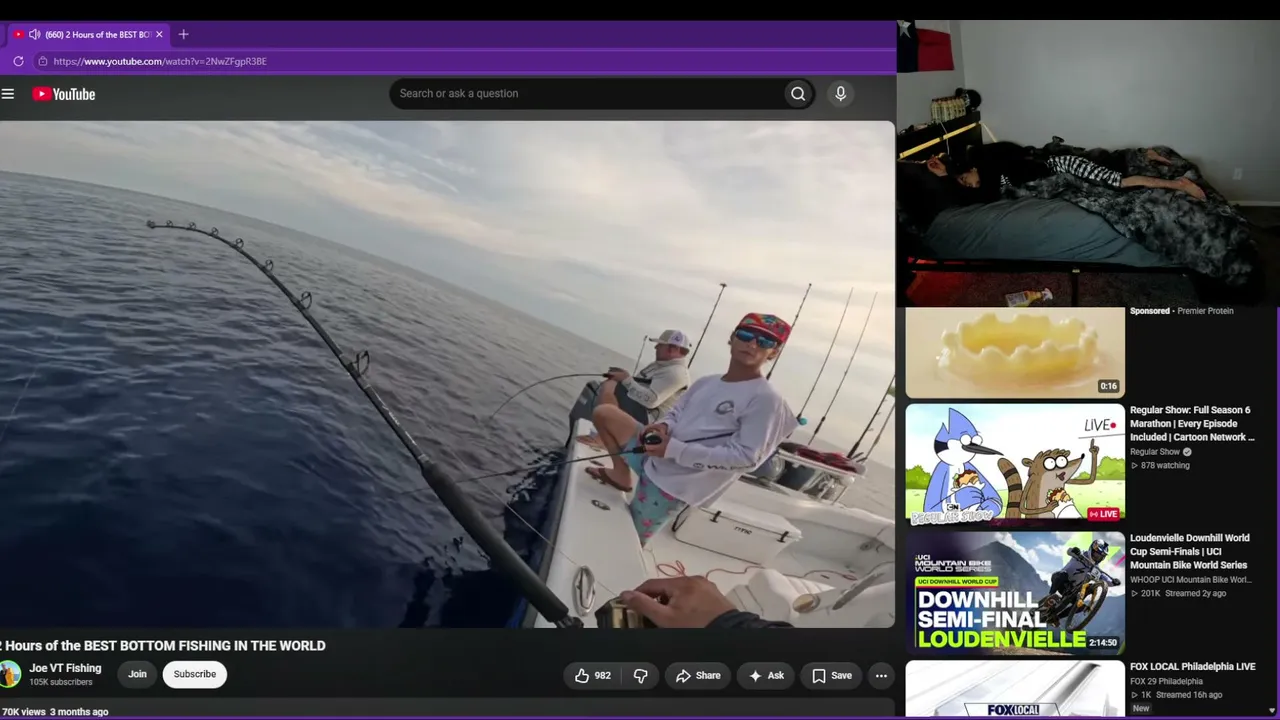Click the 105K subscribers count text
The image size is (1280, 720).
coord(61,683)
